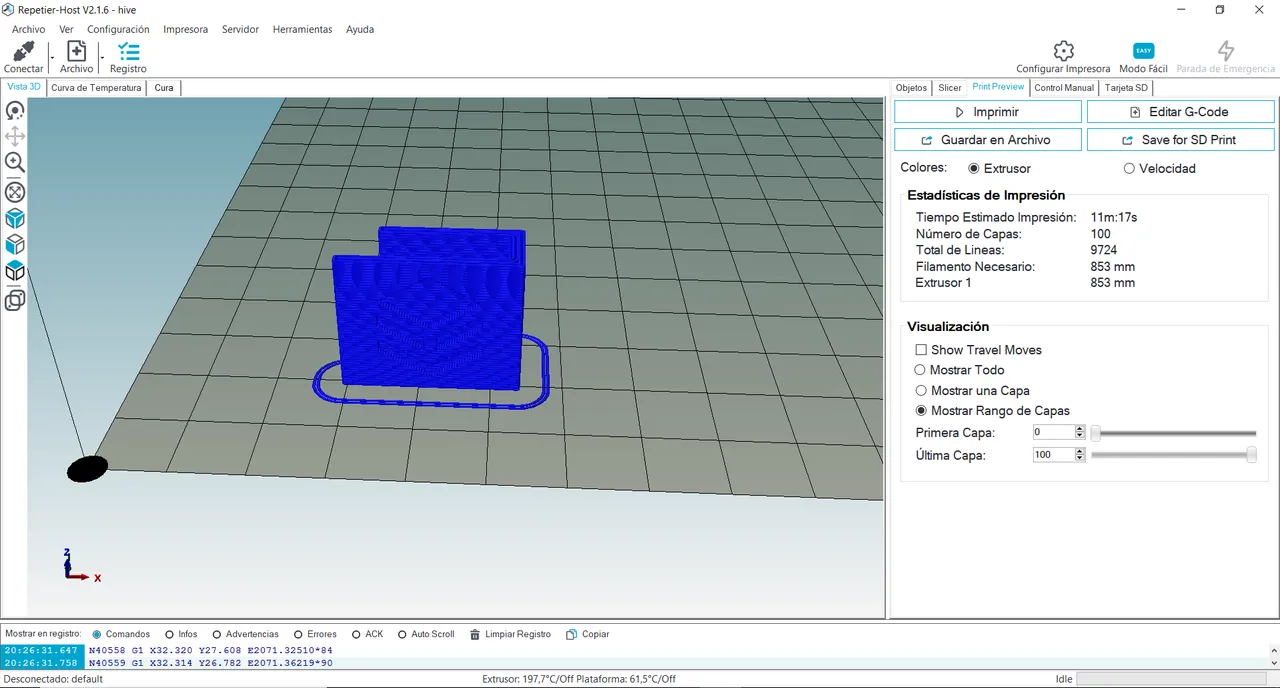Click Save for SD Print button
Screen dimensions: 1280x688
pos(1181,140)
